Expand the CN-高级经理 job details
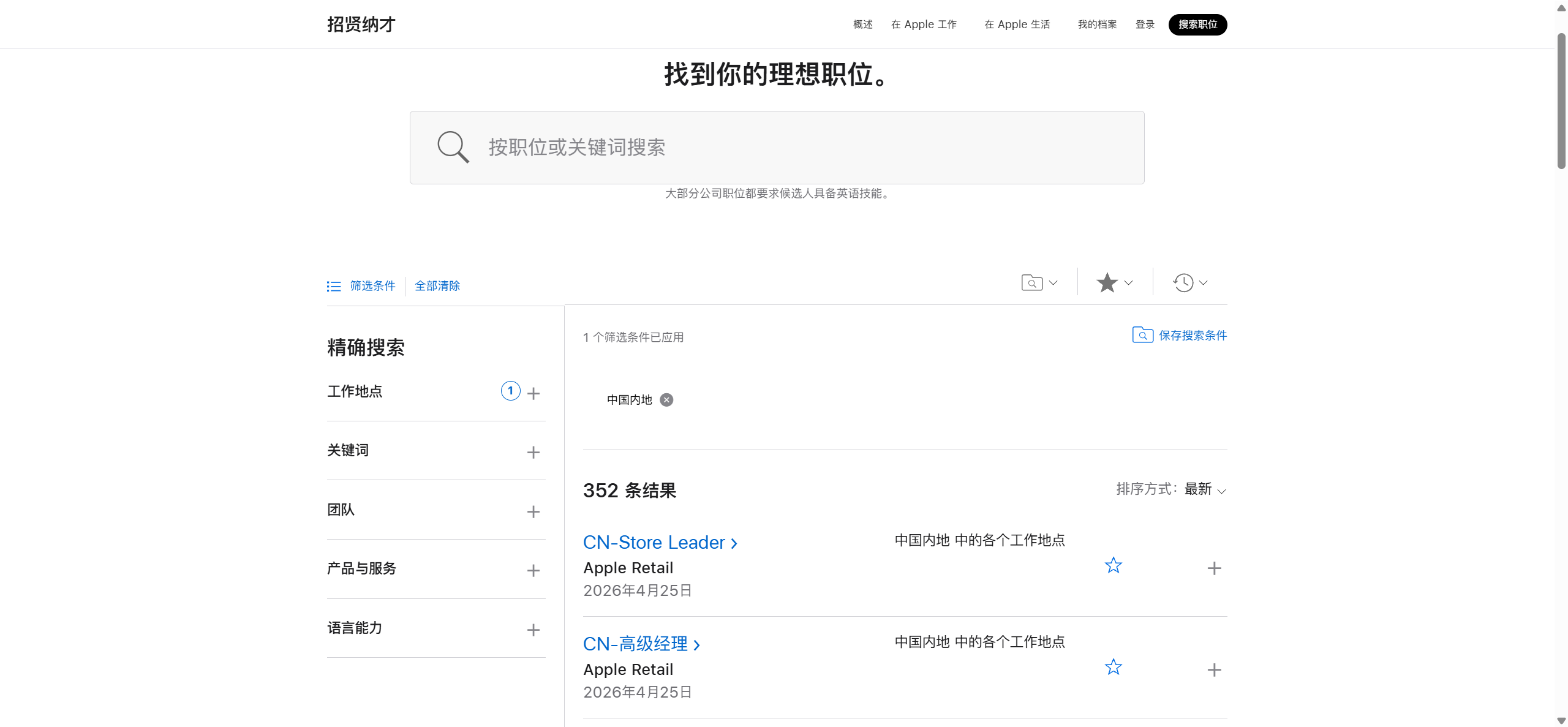1568x727 pixels. pos(1214,670)
